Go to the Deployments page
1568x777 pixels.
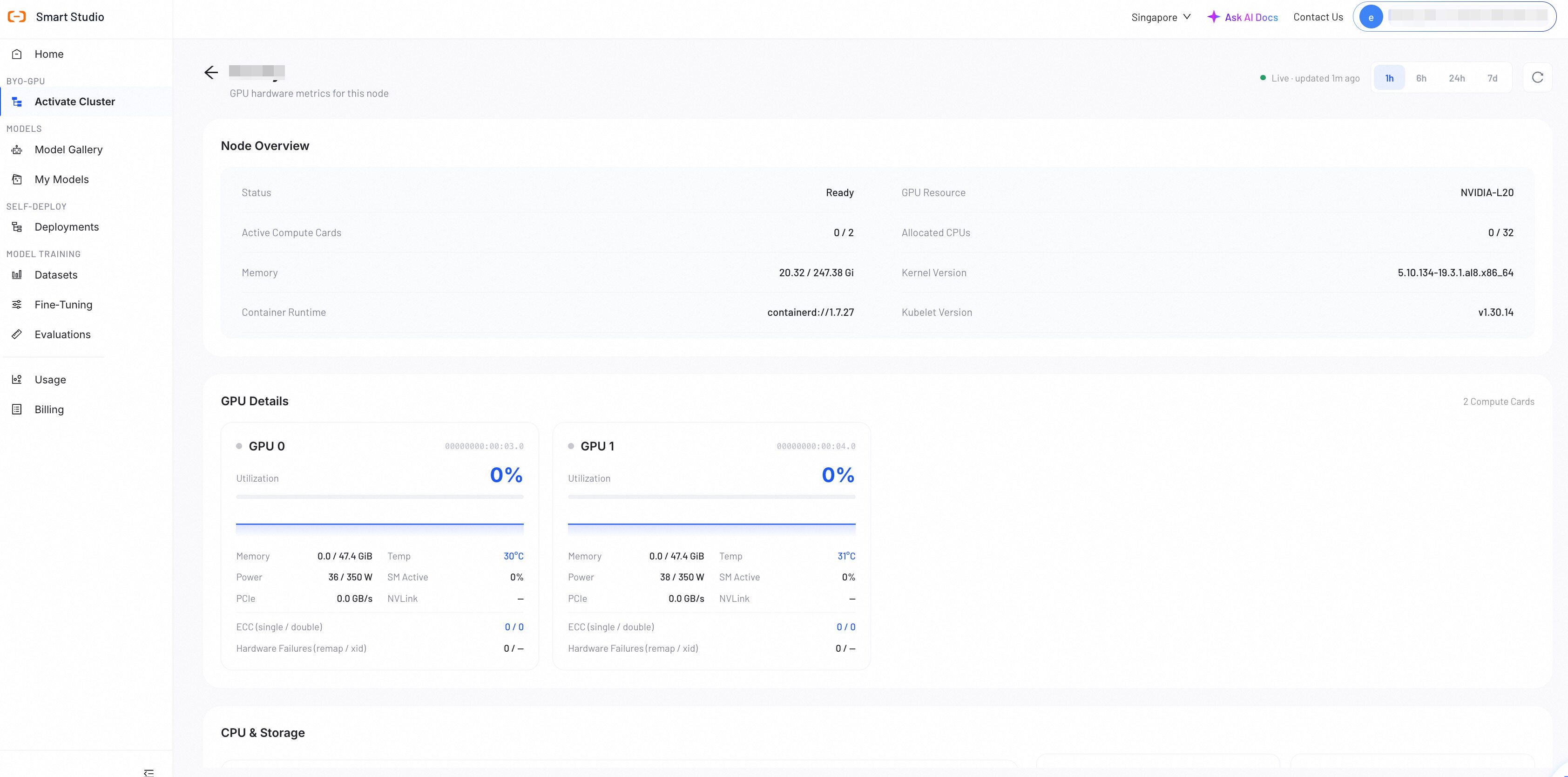point(67,227)
